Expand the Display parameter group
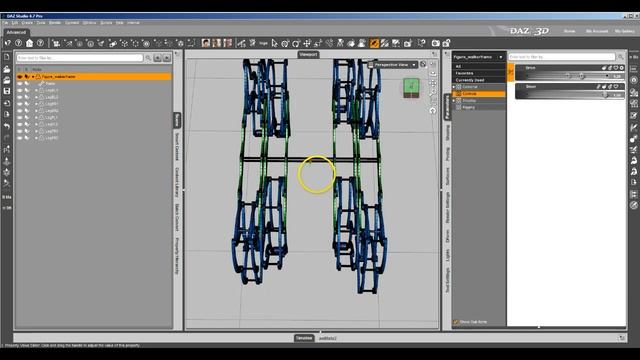 click(x=454, y=100)
